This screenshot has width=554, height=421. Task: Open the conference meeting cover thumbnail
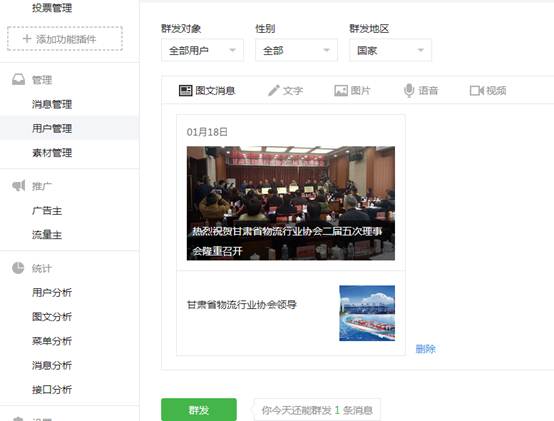point(291,203)
